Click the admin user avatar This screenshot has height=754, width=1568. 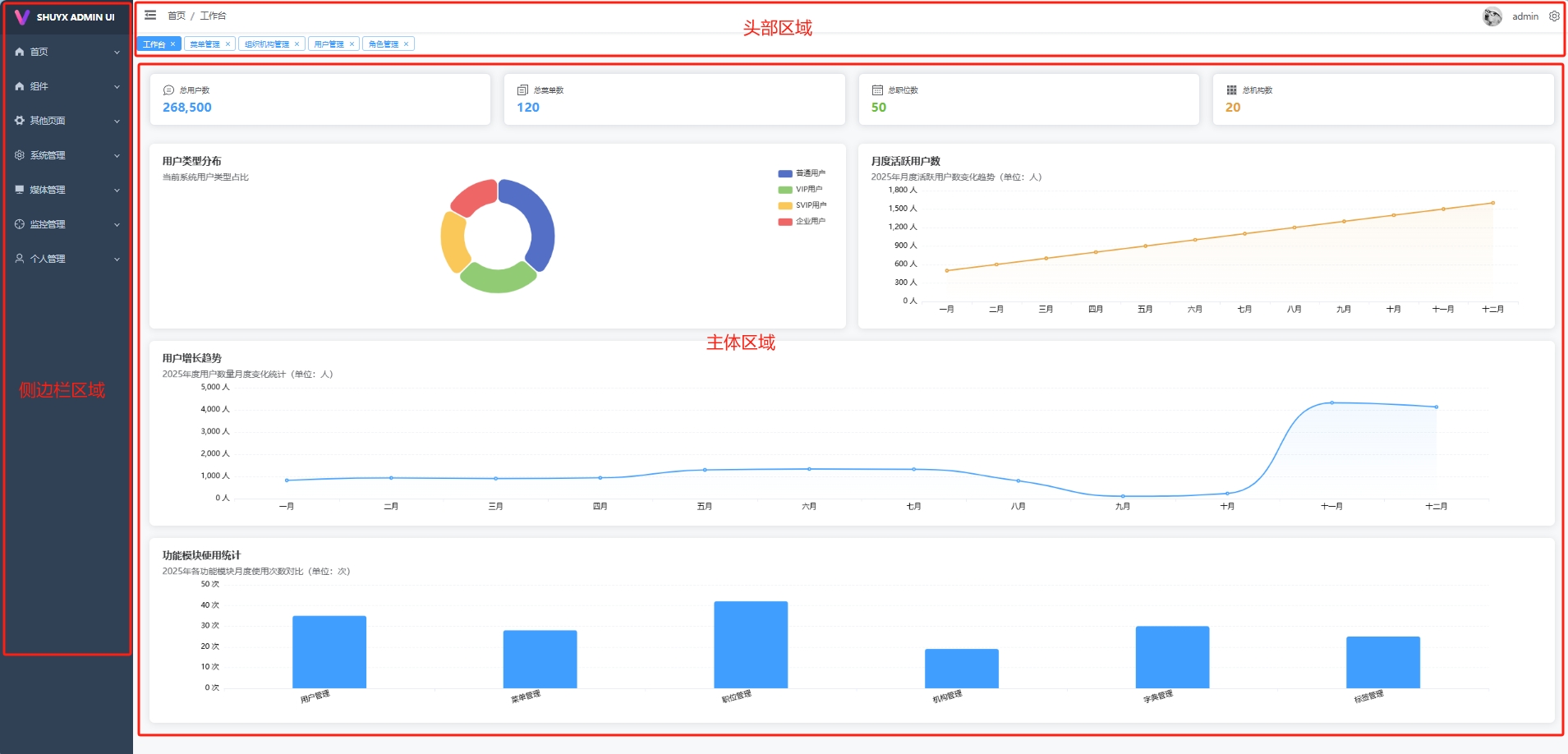pos(1492,16)
